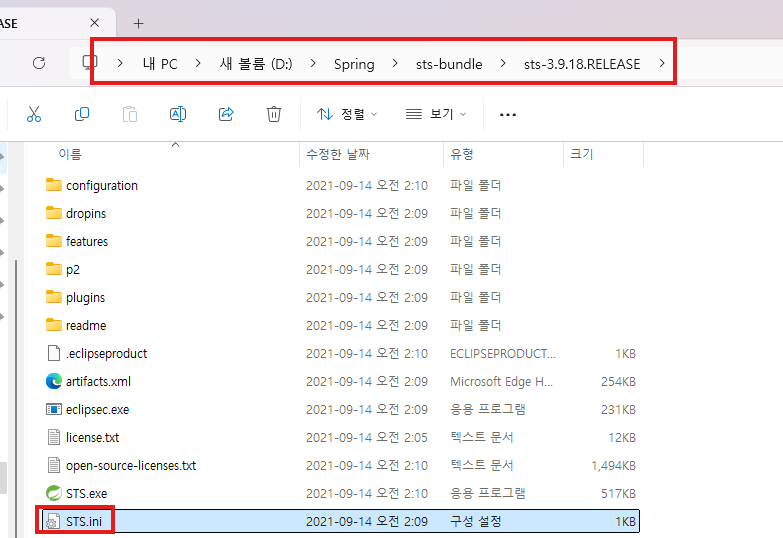Image resolution: width=783 pixels, height=538 pixels.
Task: Click sts-3.9.18.RELEASE breadcrumb
Action: pos(582,64)
